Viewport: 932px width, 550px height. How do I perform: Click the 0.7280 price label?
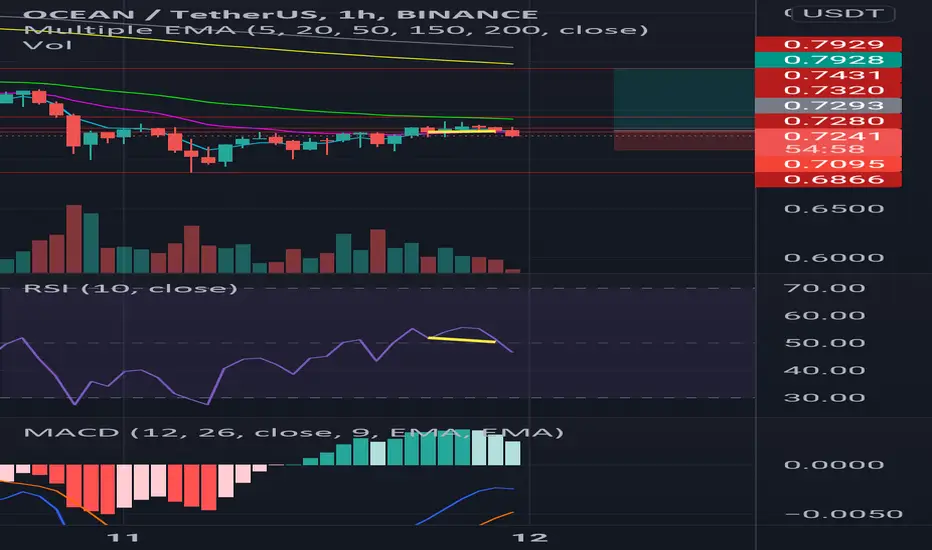(x=828, y=121)
